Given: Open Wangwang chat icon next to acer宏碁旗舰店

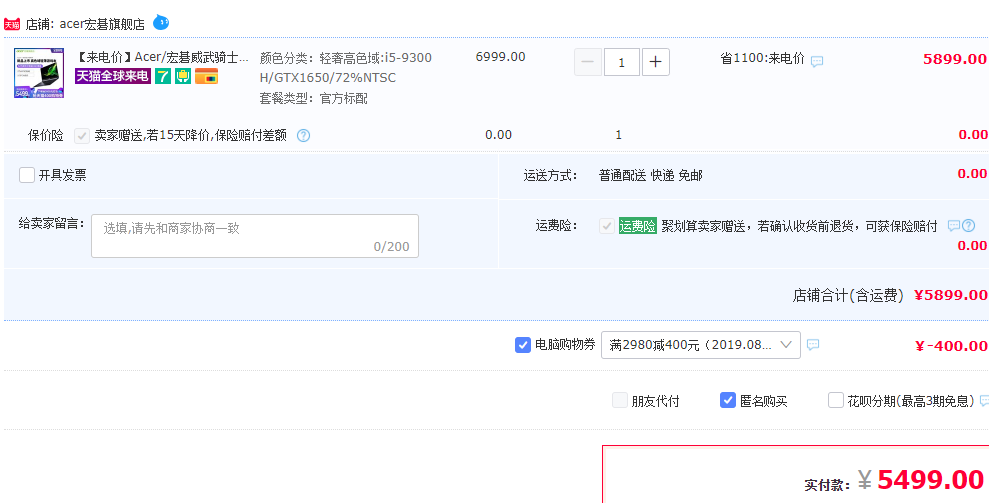Looking at the screenshot, I should coord(161,23).
